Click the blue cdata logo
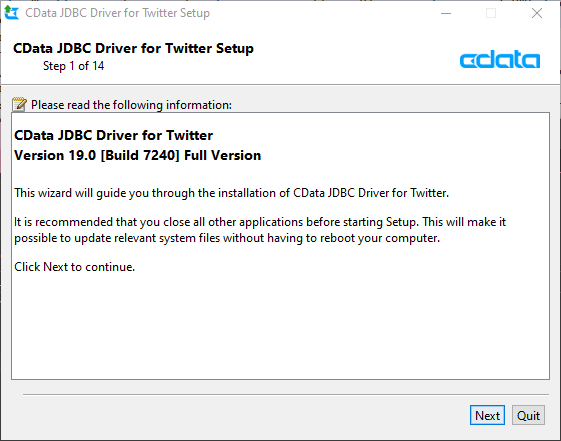 pyautogui.click(x=500, y=59)
